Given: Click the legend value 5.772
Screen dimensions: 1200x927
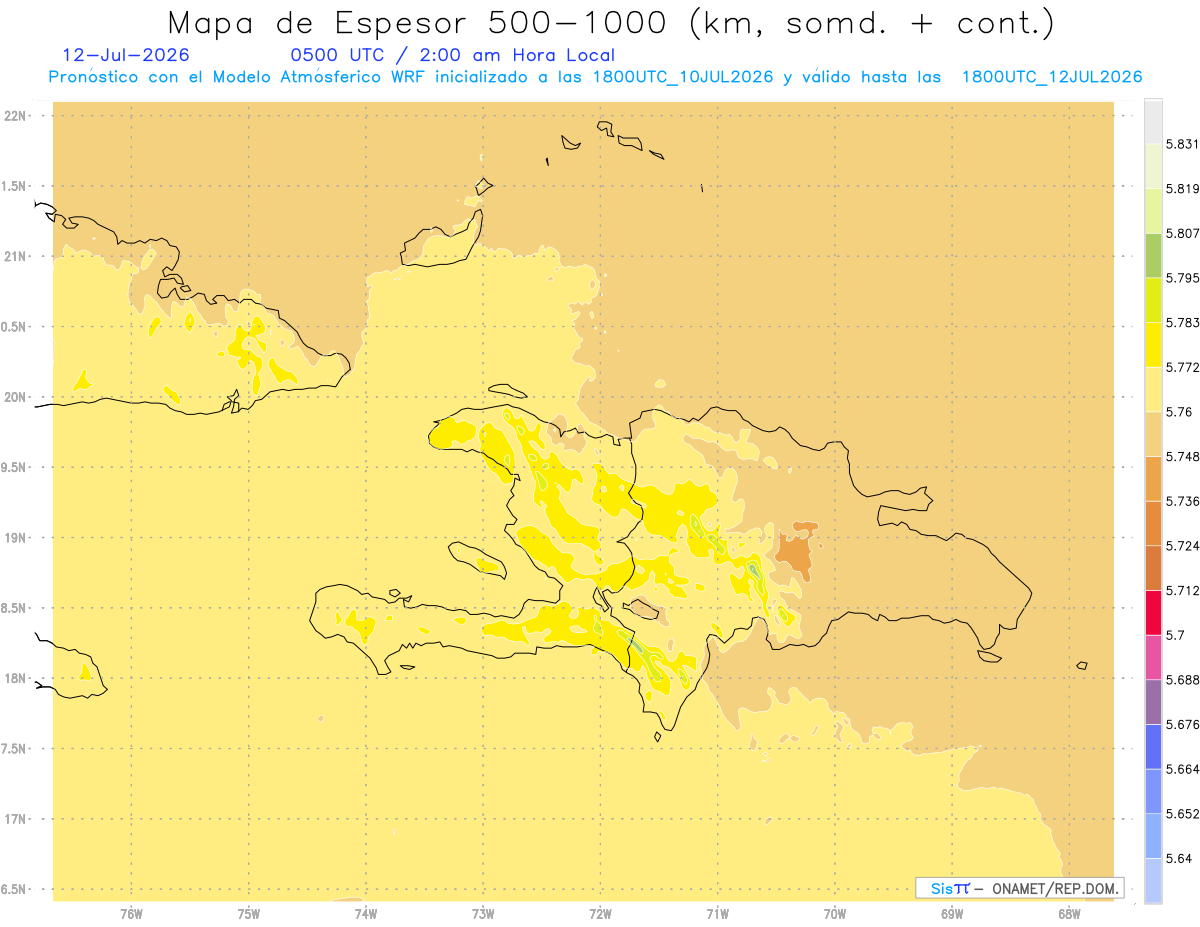Looking at the screenshot, I should [1183, 367].
